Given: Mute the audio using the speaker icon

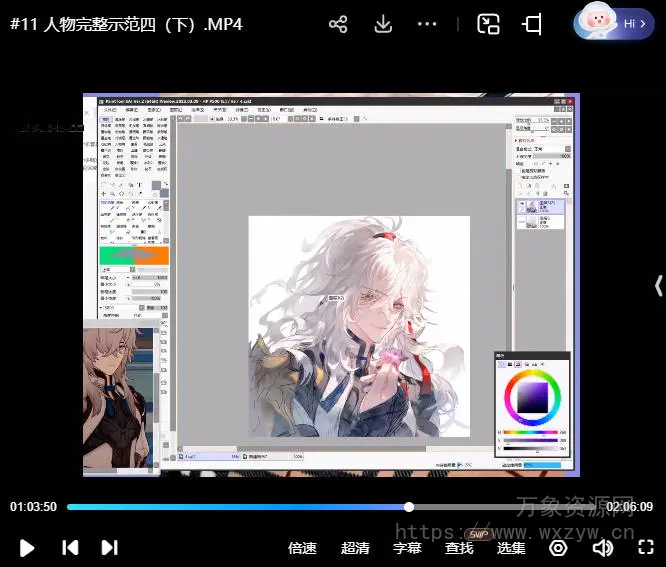Looking at the screenshot, I should point(602,548).
